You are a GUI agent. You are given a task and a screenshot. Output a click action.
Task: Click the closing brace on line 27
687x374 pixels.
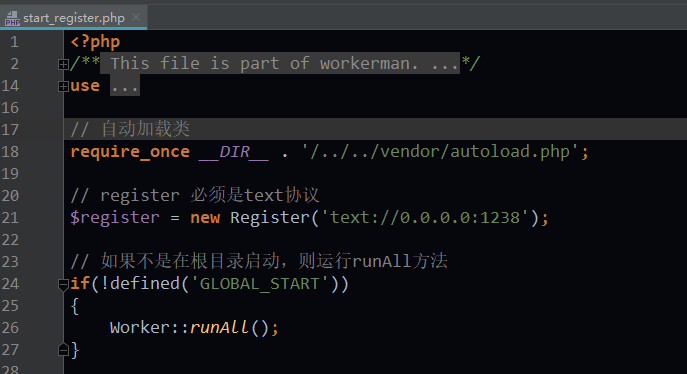point(75,350)
